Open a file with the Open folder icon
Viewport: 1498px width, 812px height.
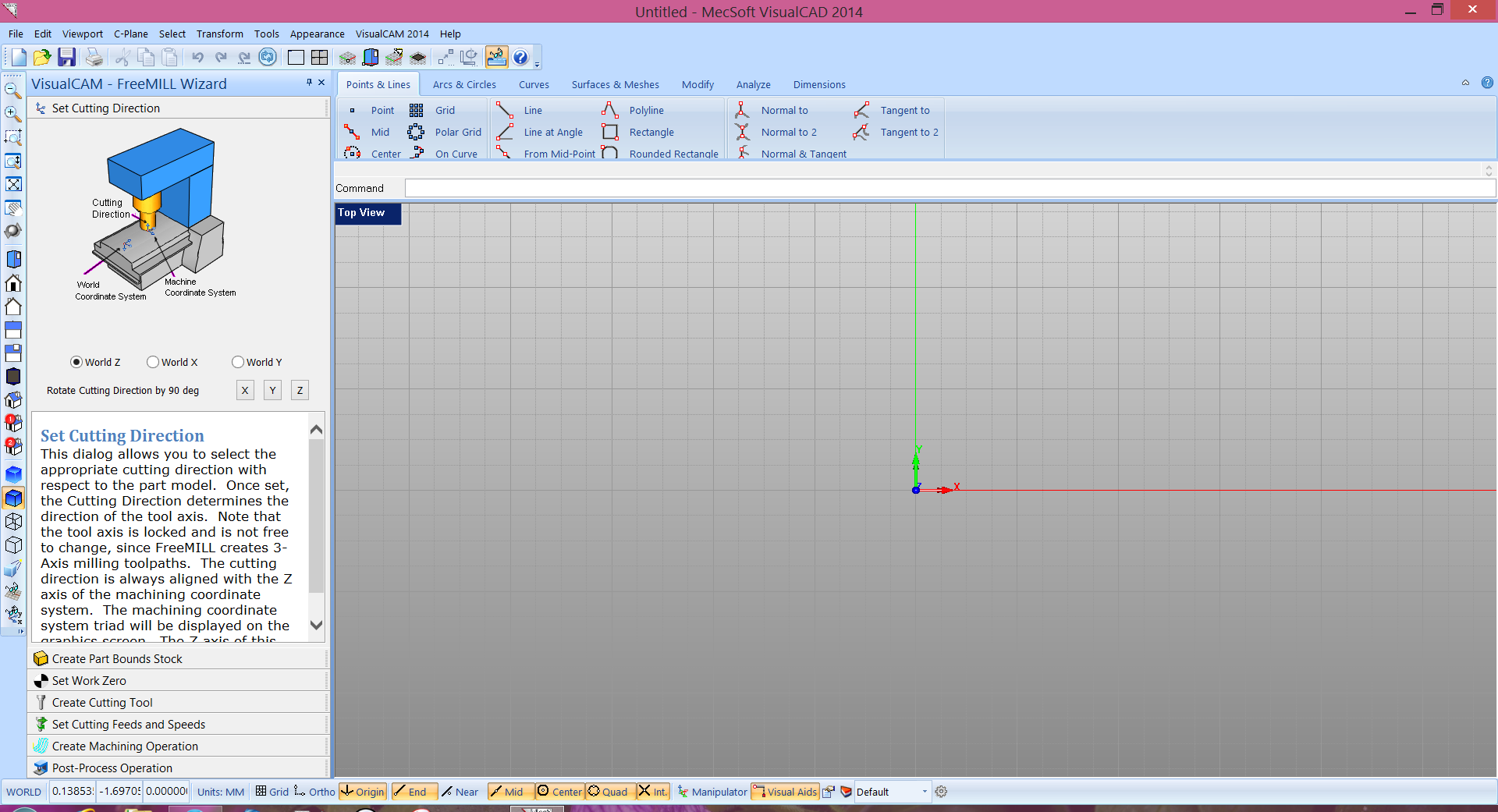pyautogui.click(x=42, y=57)
